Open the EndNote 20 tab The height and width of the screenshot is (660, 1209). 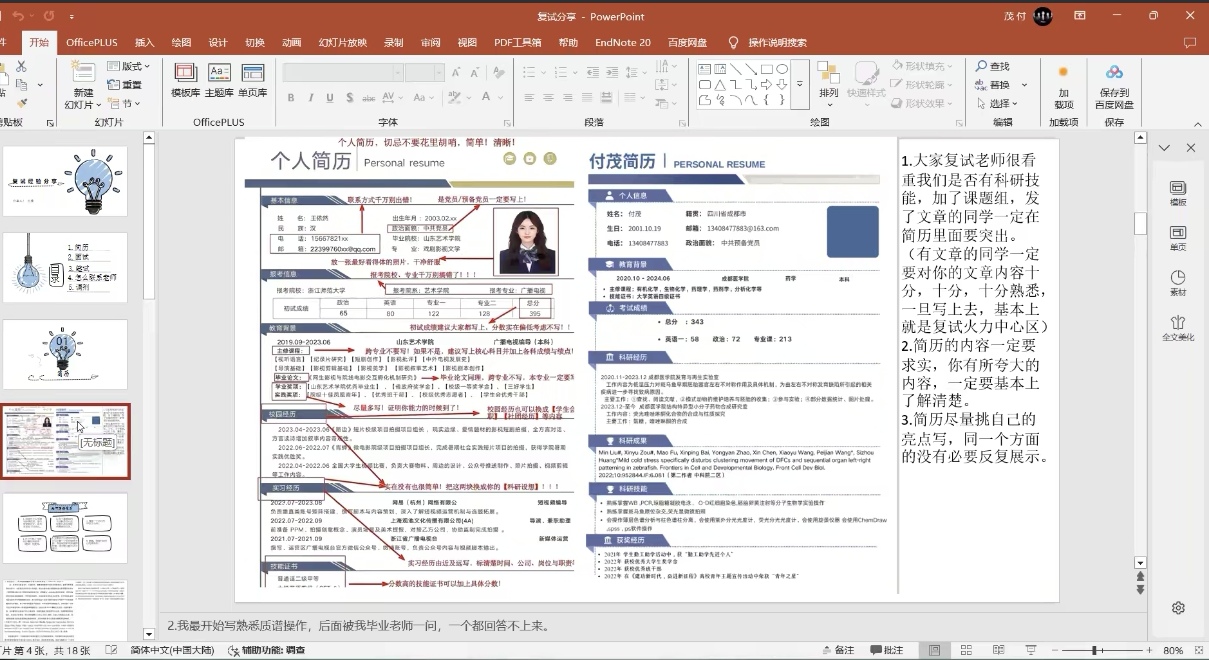pos(623,42)
